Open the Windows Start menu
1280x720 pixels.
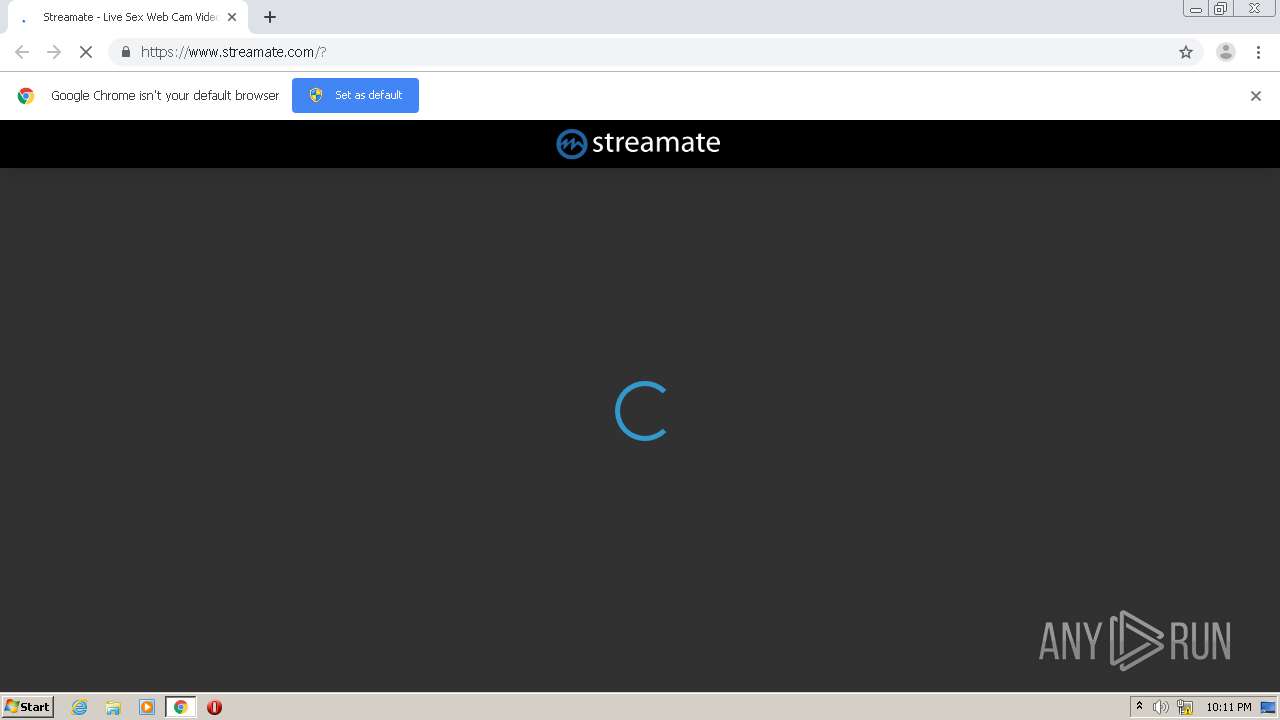28,707
